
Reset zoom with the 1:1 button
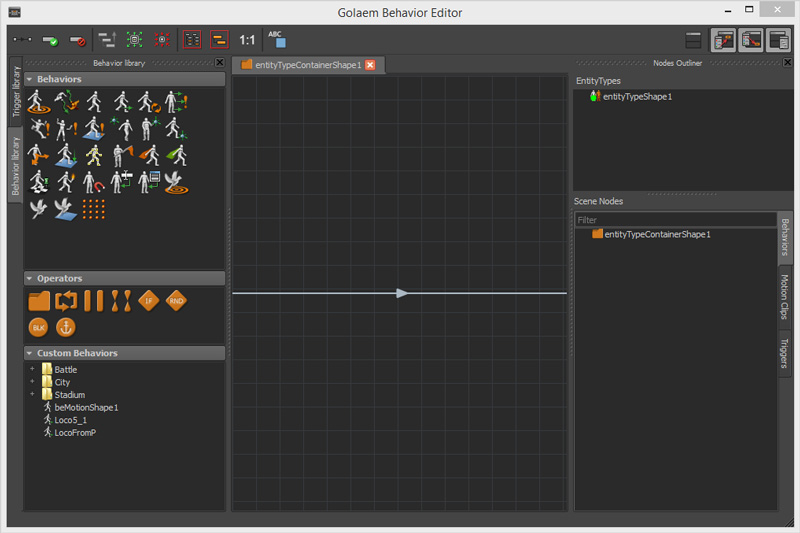[247, 40]
